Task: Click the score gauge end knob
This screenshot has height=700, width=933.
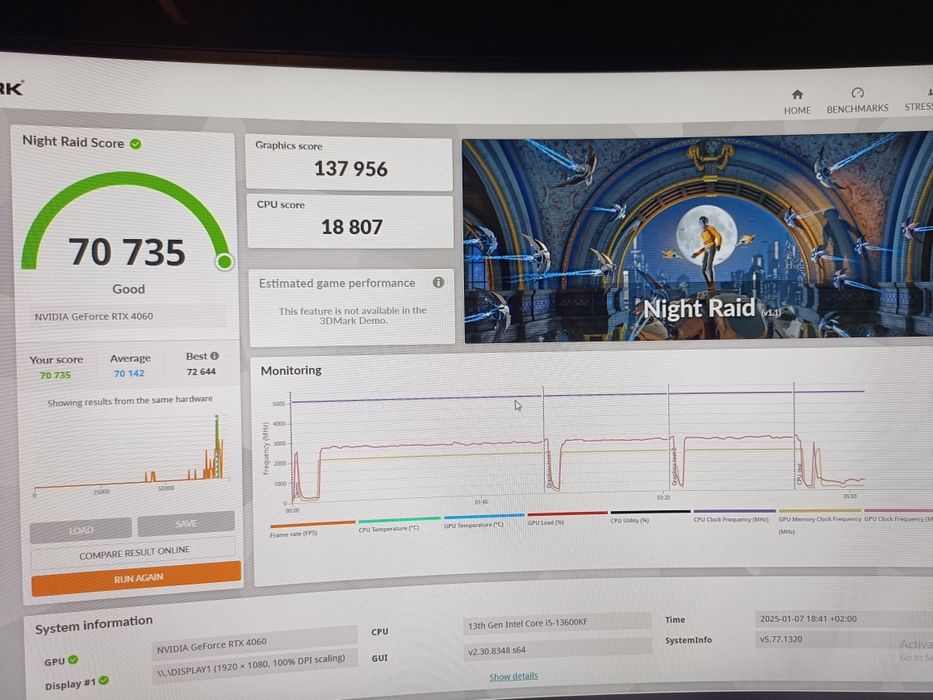Action: (225, 261)
